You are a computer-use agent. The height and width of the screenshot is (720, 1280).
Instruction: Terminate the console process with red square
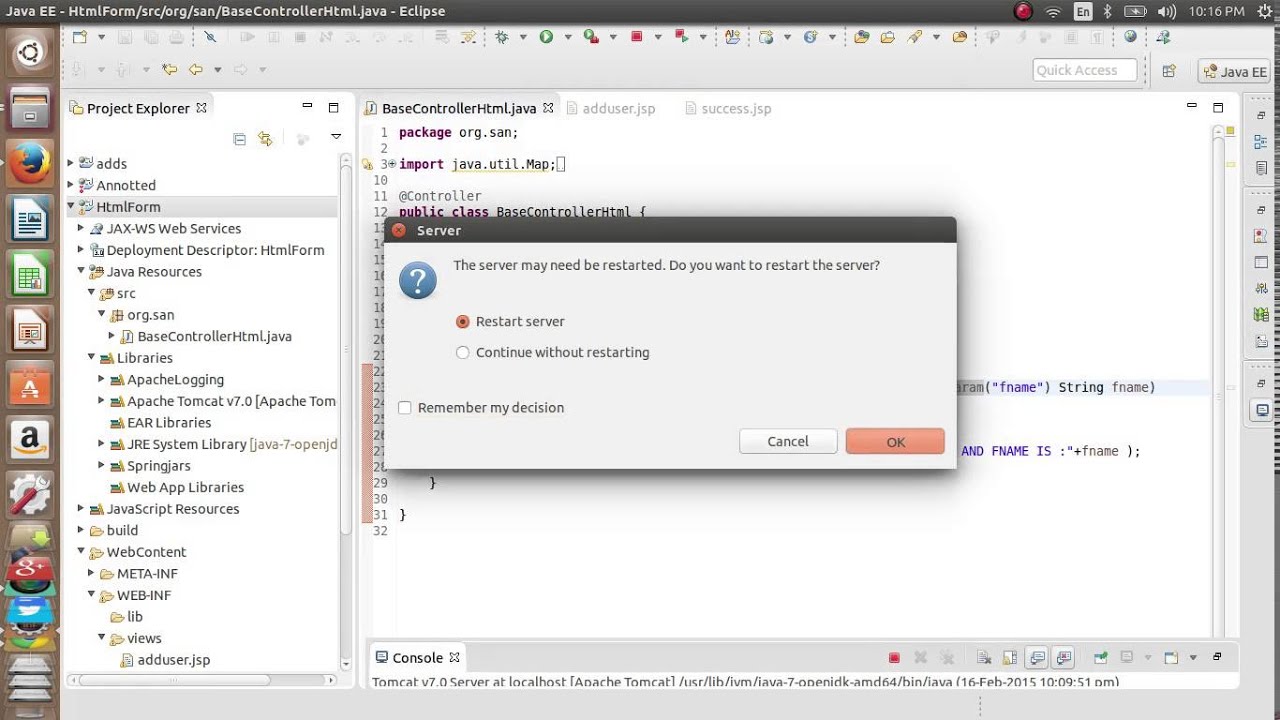[x=894, y=658]
